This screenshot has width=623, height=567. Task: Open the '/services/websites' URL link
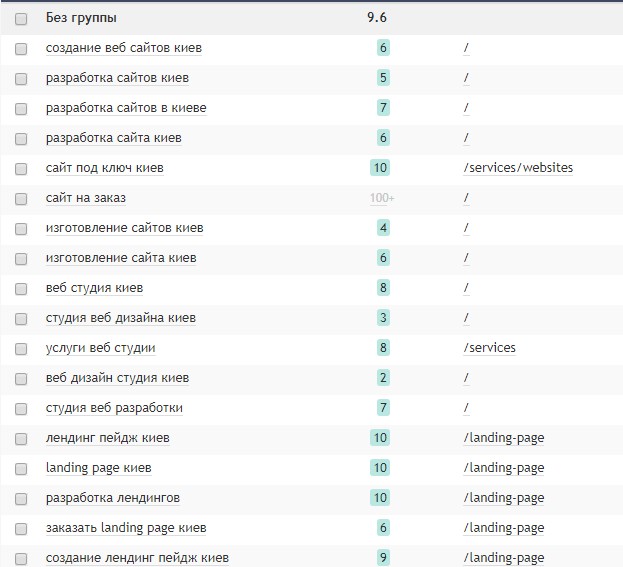click(518, 168)
